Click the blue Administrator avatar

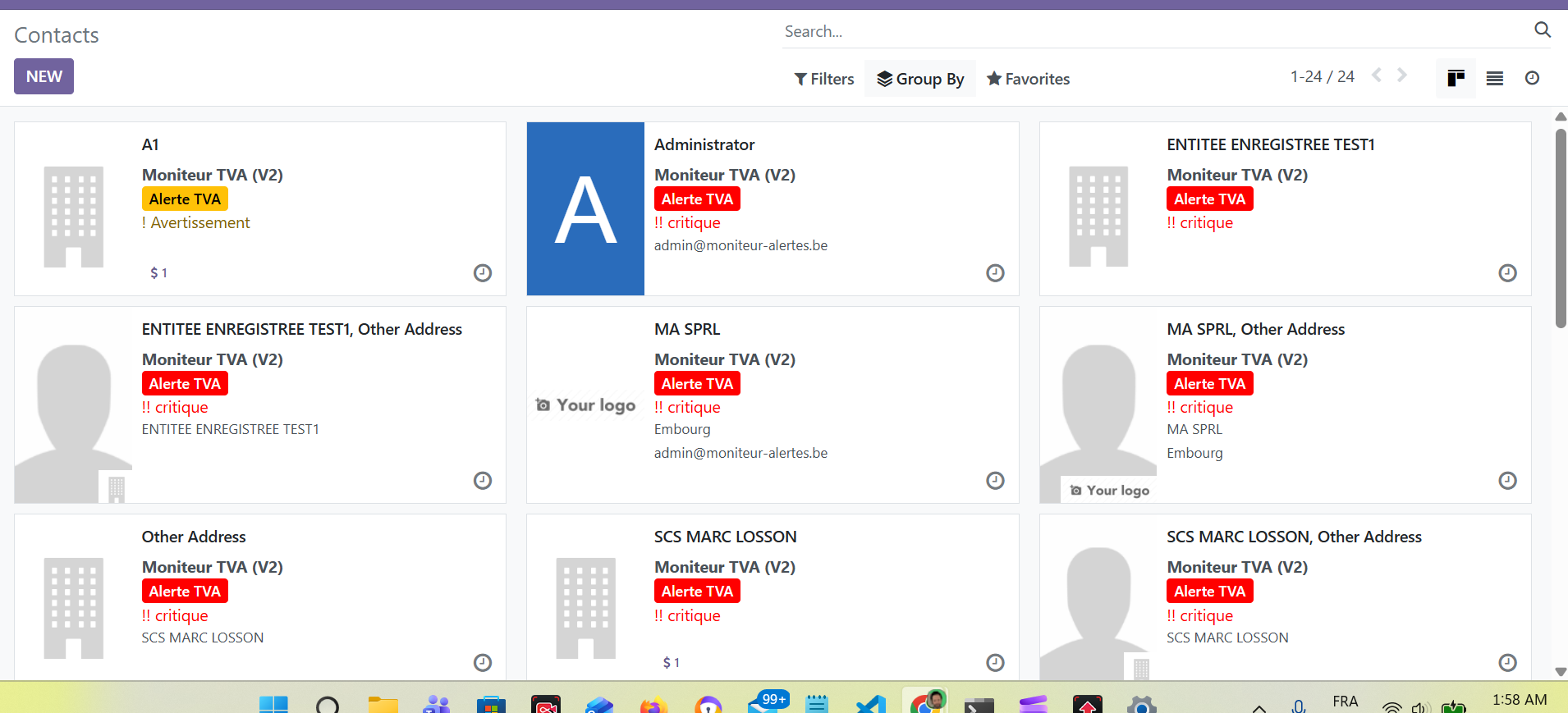pos(585,209)
